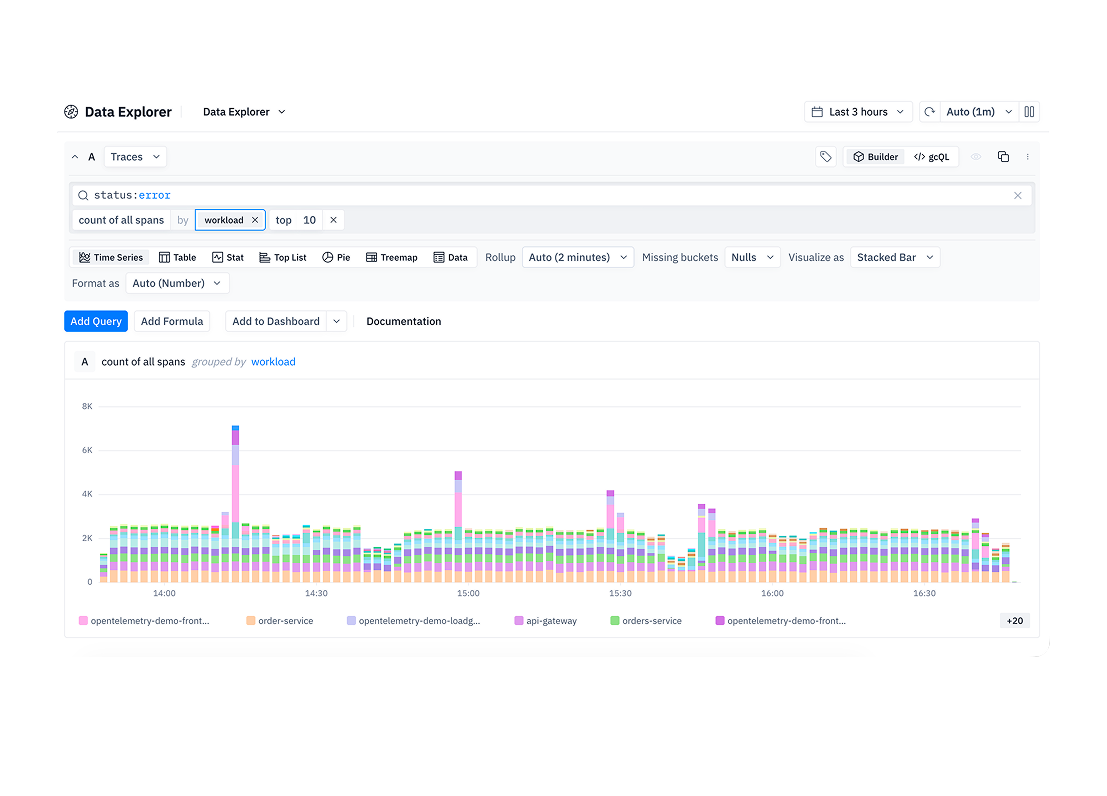Click the Add Query button

click(x=96, y=321)
